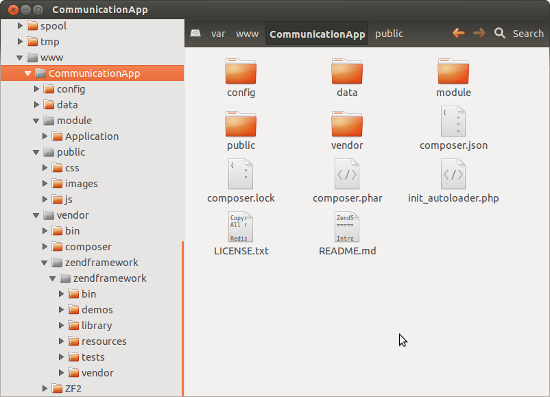The image size is (550, 397).
Task: Click the composer.json file name label
Action: [x=453, y=146]
